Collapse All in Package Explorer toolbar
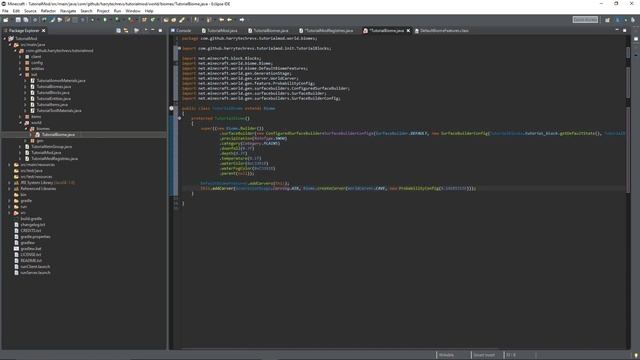640x360 pixels. [x=118, y=31]
